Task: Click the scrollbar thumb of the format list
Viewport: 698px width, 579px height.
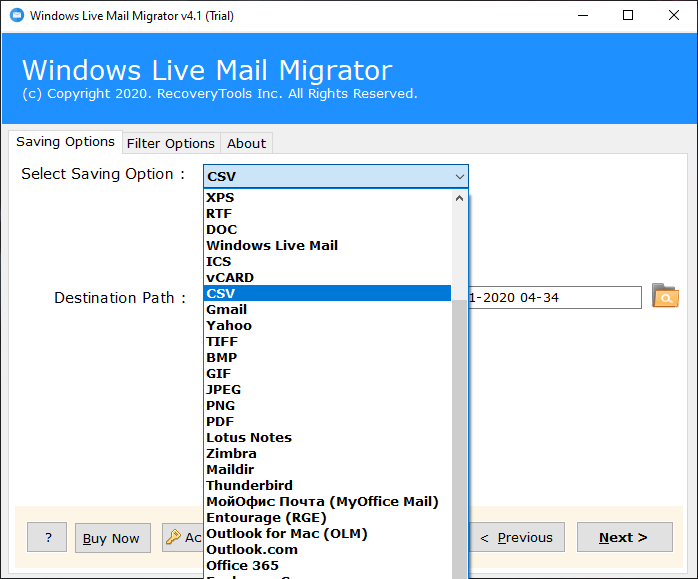Action: pos(459,438)
